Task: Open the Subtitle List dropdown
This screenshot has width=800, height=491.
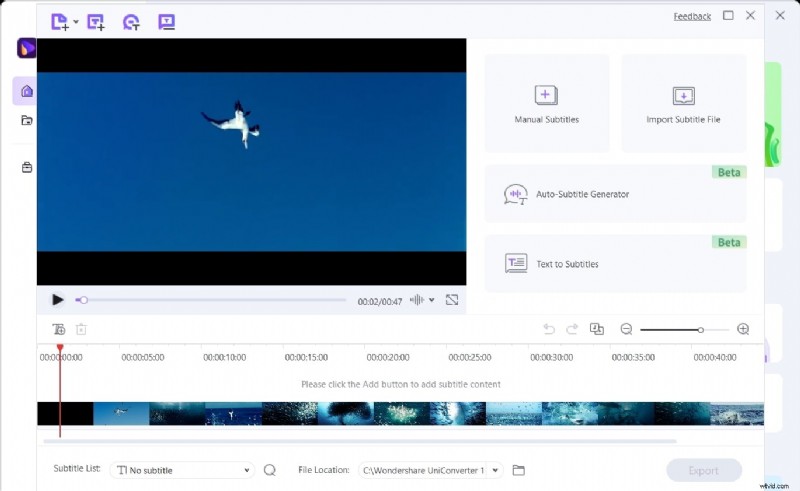Action: click(182, 470)
